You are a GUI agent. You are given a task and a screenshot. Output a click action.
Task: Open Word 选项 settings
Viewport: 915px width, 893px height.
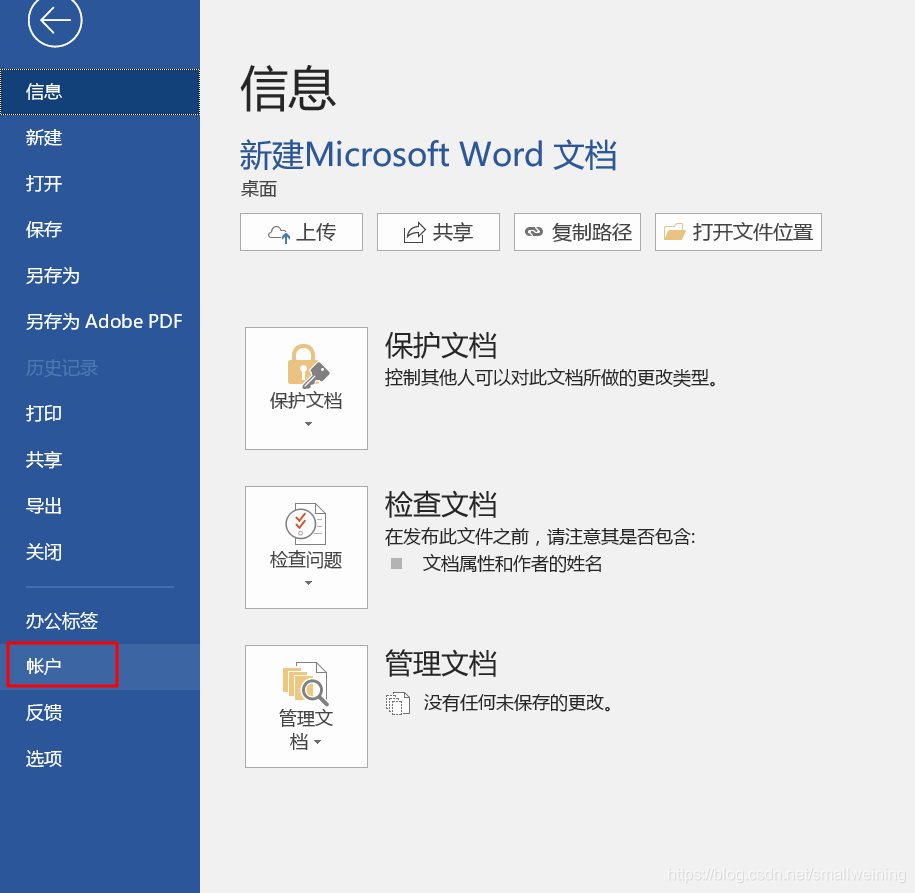[x=100, y=759]
